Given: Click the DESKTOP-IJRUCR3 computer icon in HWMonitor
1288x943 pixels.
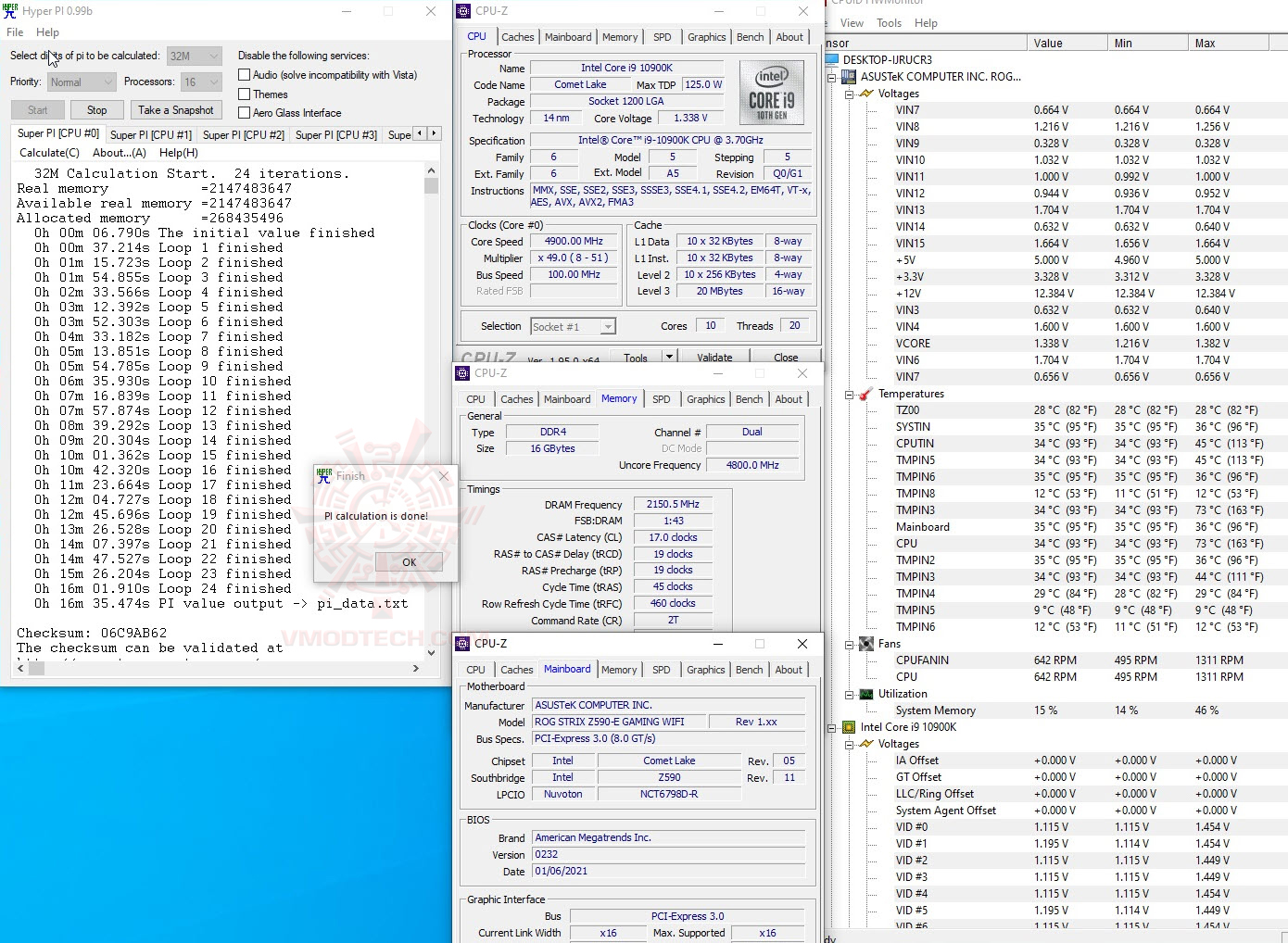Looking at the screenshot, I should pos(832,60).
